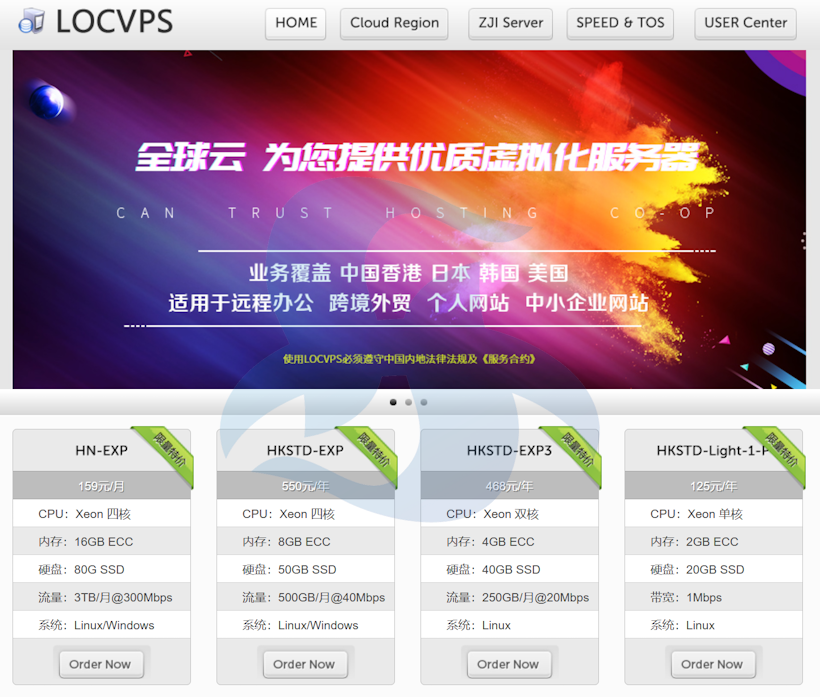Open the HOME page
Screen dimensions: 820x697
click(x=295, y=24)
